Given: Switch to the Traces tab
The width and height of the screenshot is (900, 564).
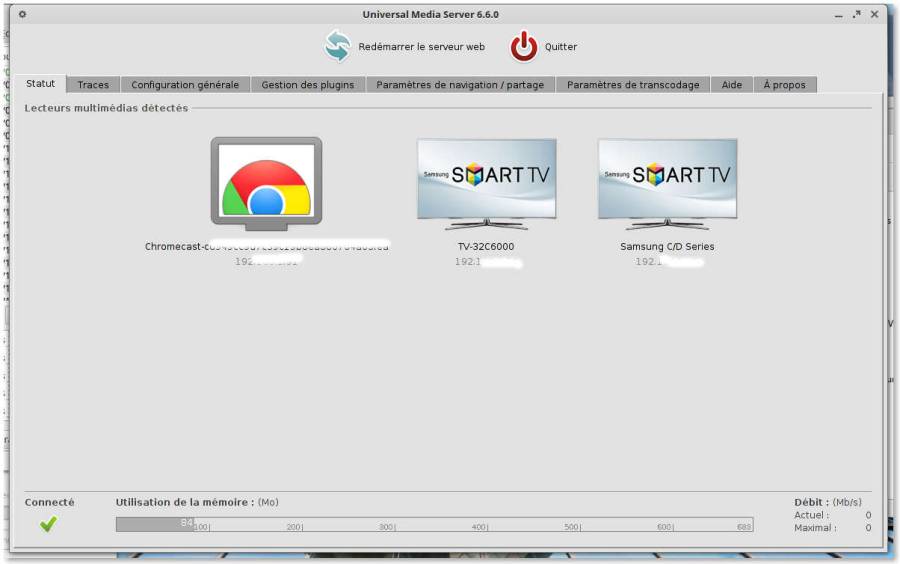Looking at the screenshot, I should (93, 85).
